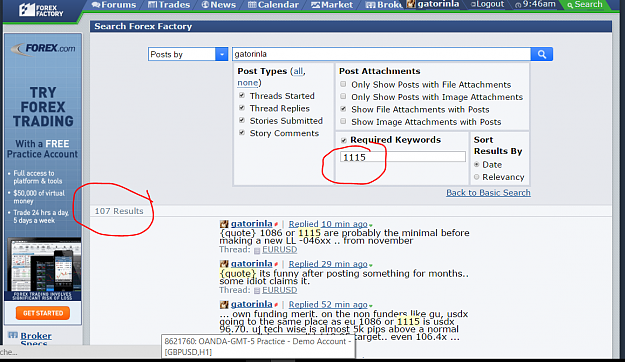
Task: Toggle Story Comments checkbox
Action: [x=242, y=133]
